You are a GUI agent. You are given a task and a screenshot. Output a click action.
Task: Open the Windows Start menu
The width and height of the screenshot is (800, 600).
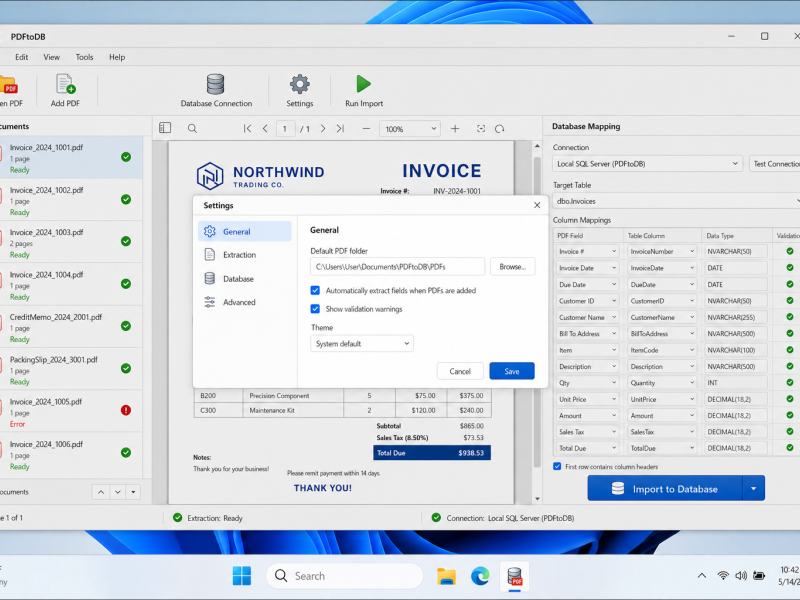241,576
